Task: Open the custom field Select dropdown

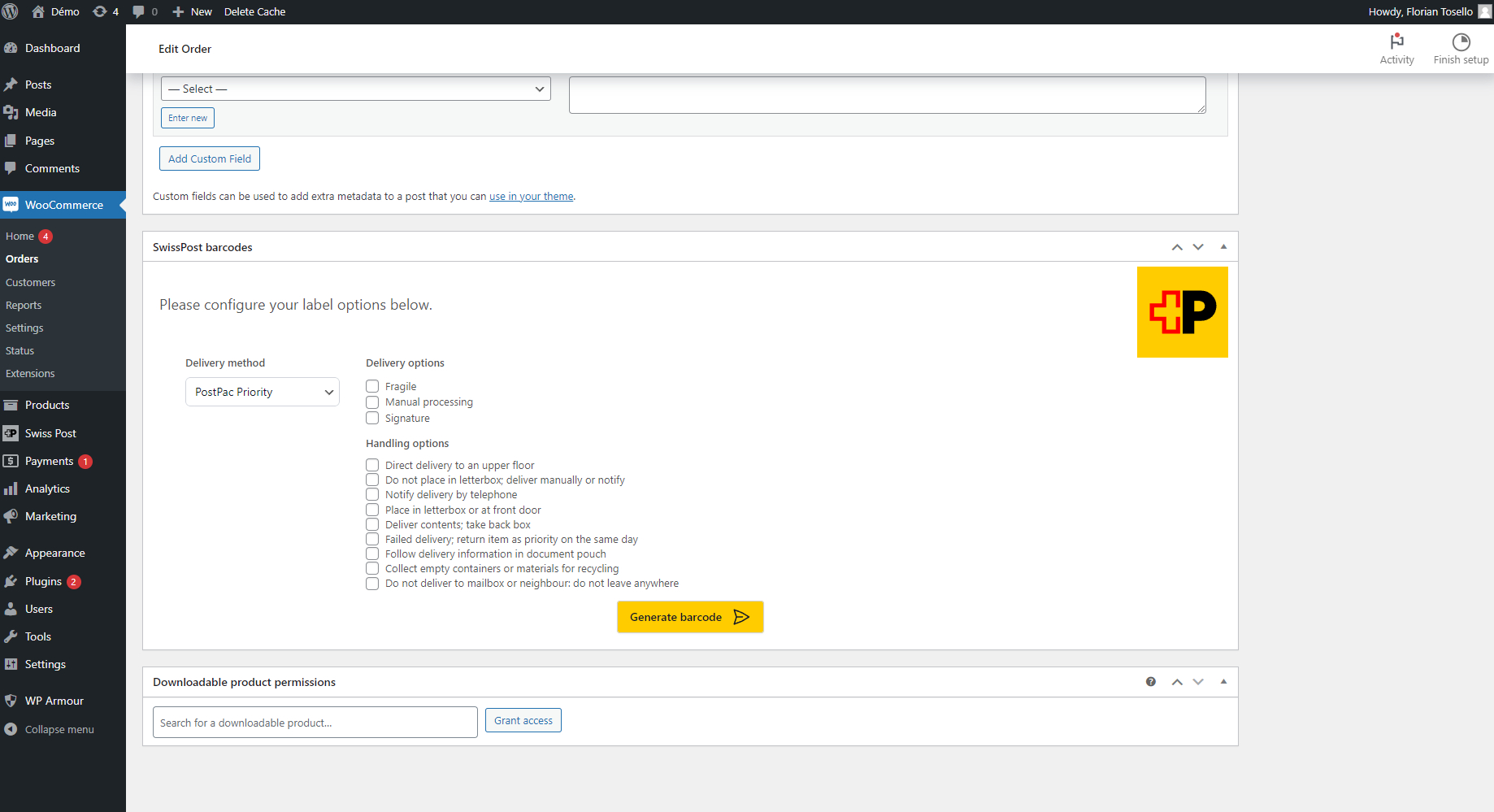Action: pyautogui.click(x=355, y=89)
